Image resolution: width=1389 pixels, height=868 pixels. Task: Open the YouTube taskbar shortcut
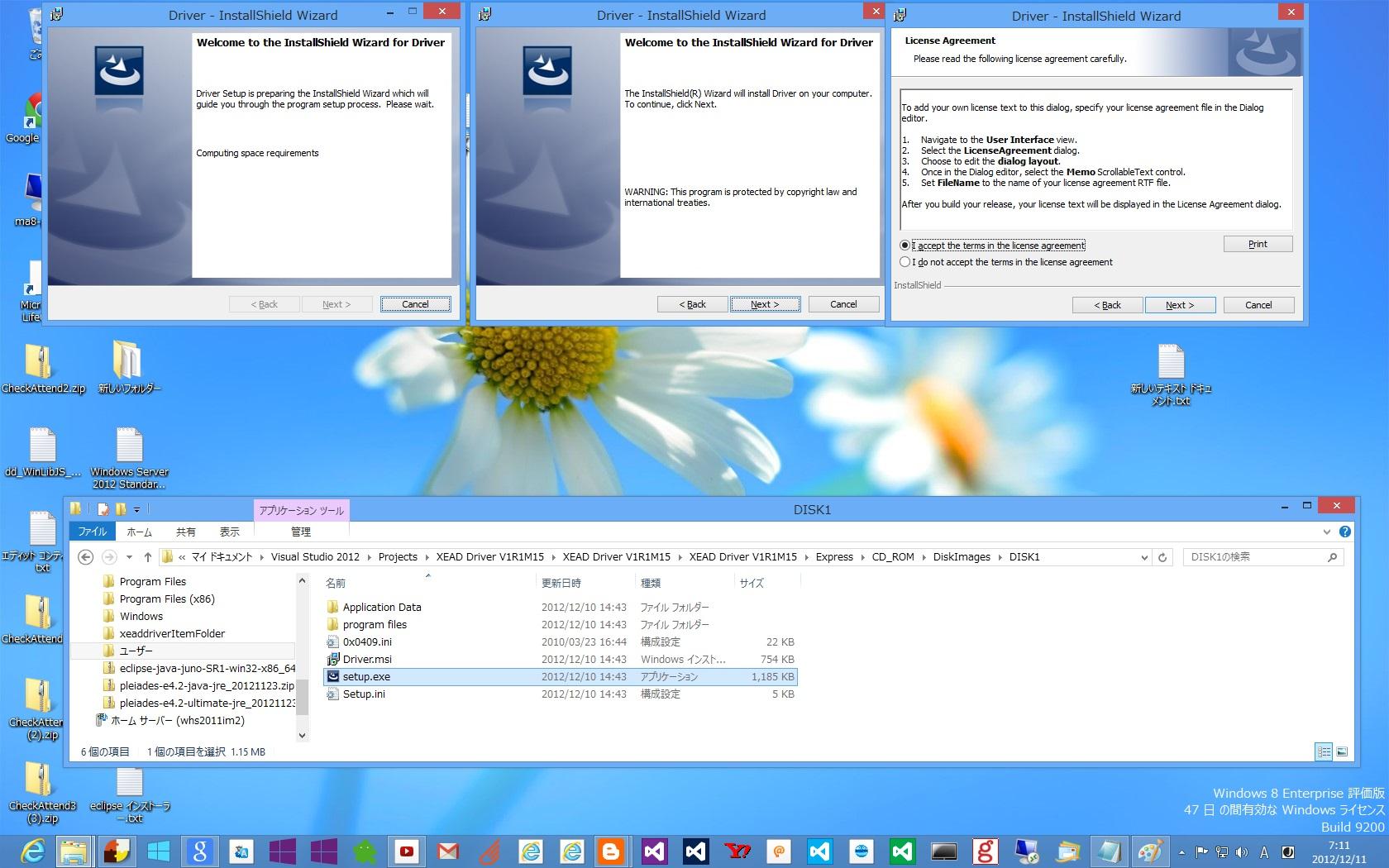407,851
